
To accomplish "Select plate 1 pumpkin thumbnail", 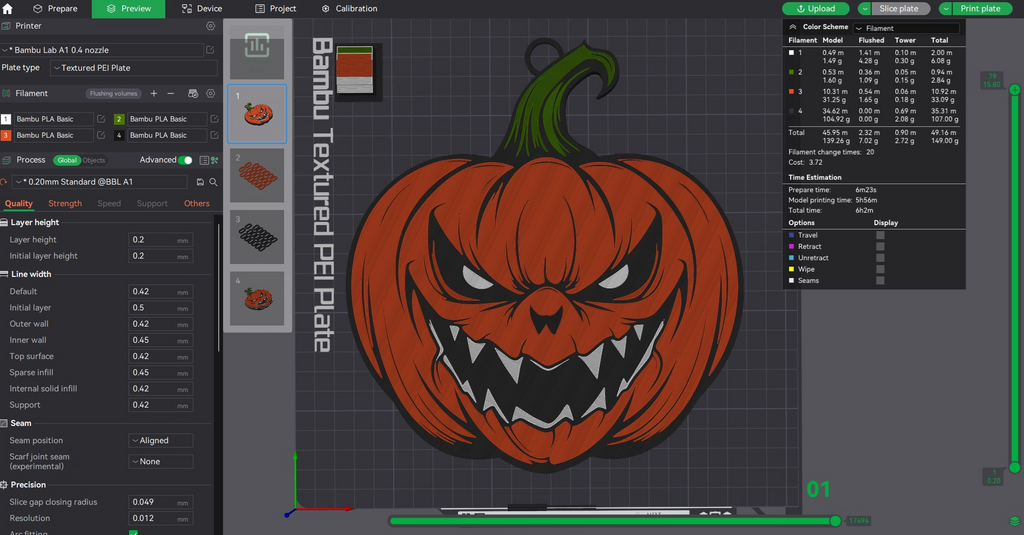I will (257, 114).
